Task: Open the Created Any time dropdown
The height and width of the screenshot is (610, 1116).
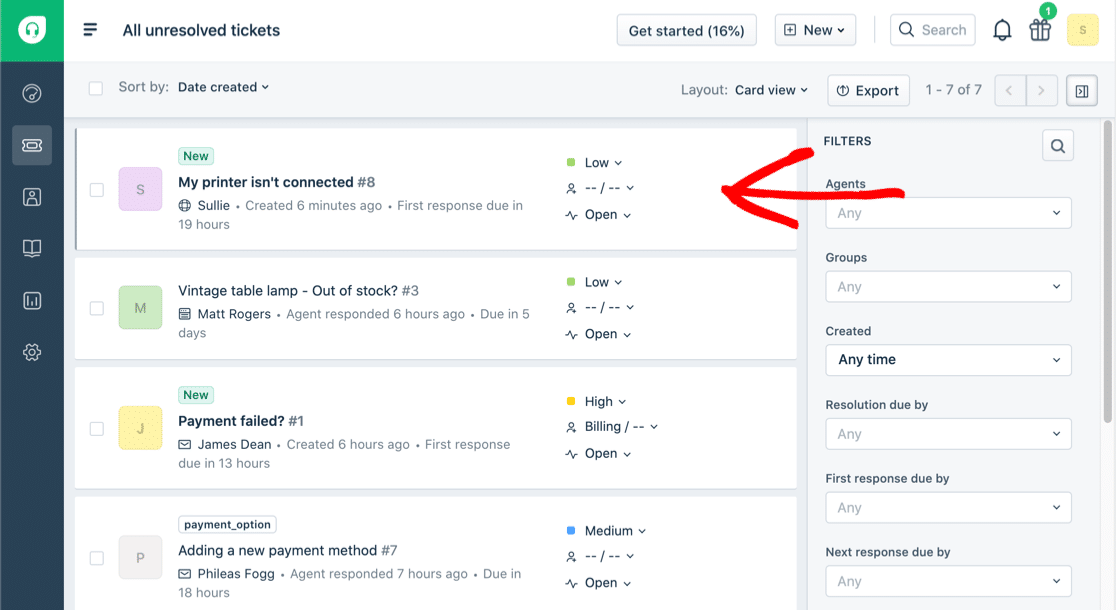Action: click(948, 359)
